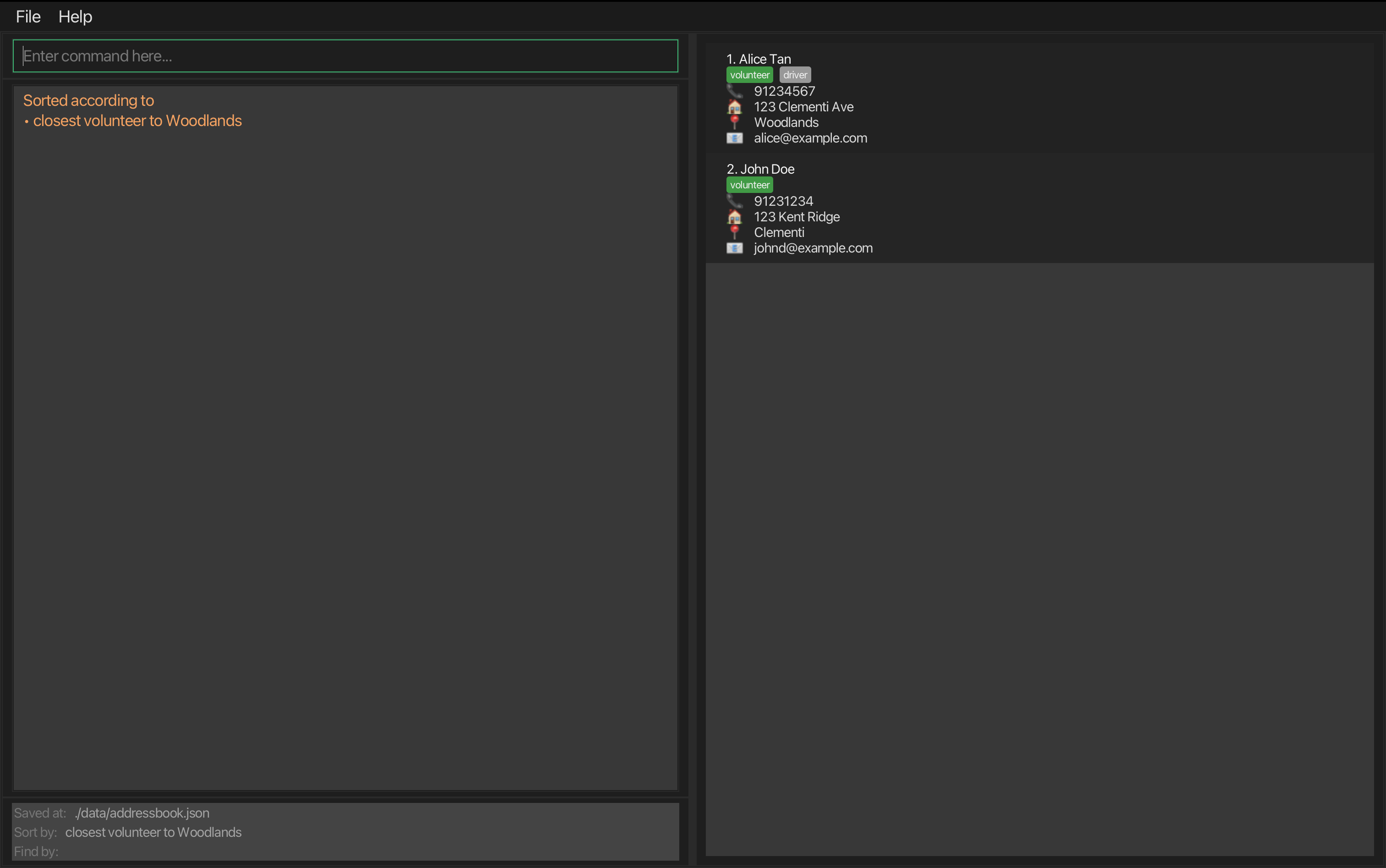Click John Doe's green volunteer tag
1386x868 pixels.
749,185
